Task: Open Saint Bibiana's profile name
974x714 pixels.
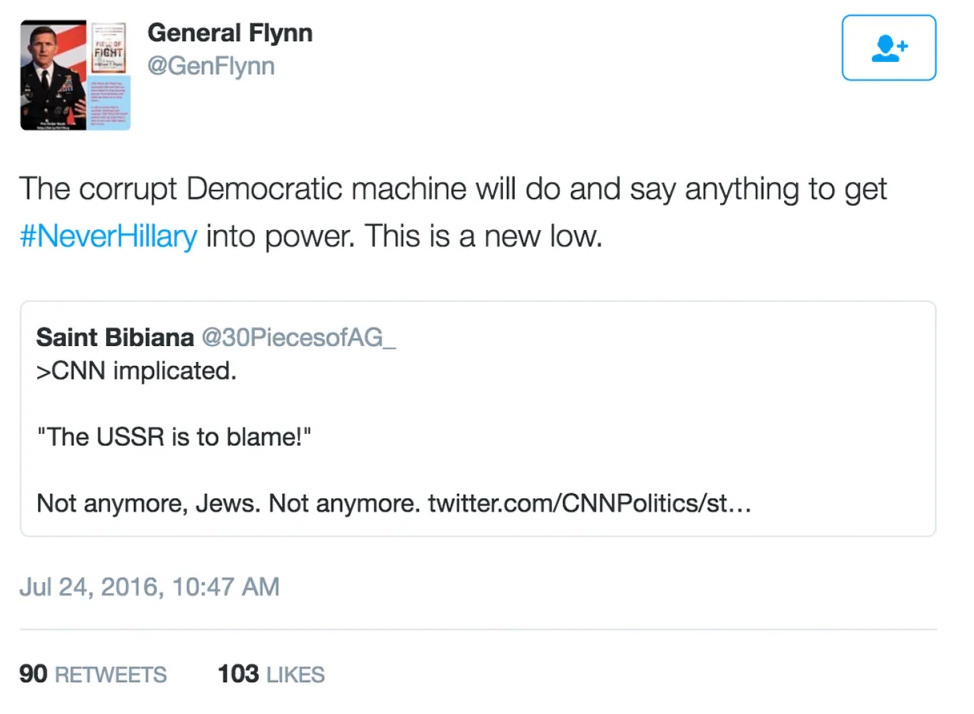Action: (115, 336)
